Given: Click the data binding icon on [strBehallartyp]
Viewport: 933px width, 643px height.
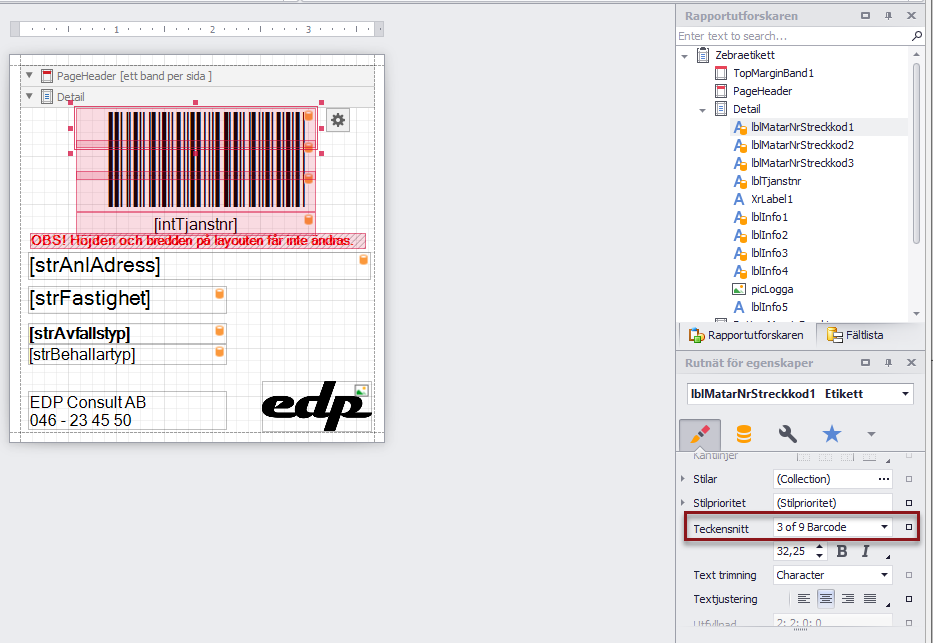Looking at the screenshot, I should click(220, 352).
